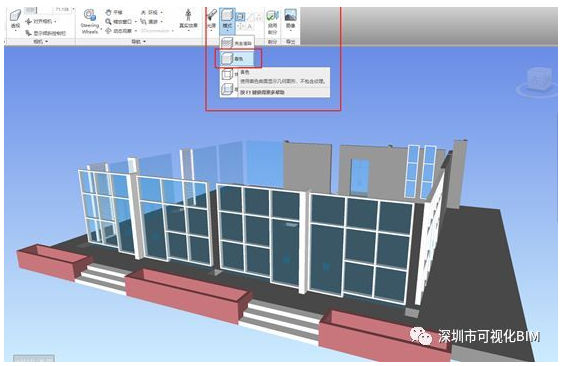Screen dimensions: 563x366
Task: Select the Walk (漫游) tool
Action: pos(149,22)
